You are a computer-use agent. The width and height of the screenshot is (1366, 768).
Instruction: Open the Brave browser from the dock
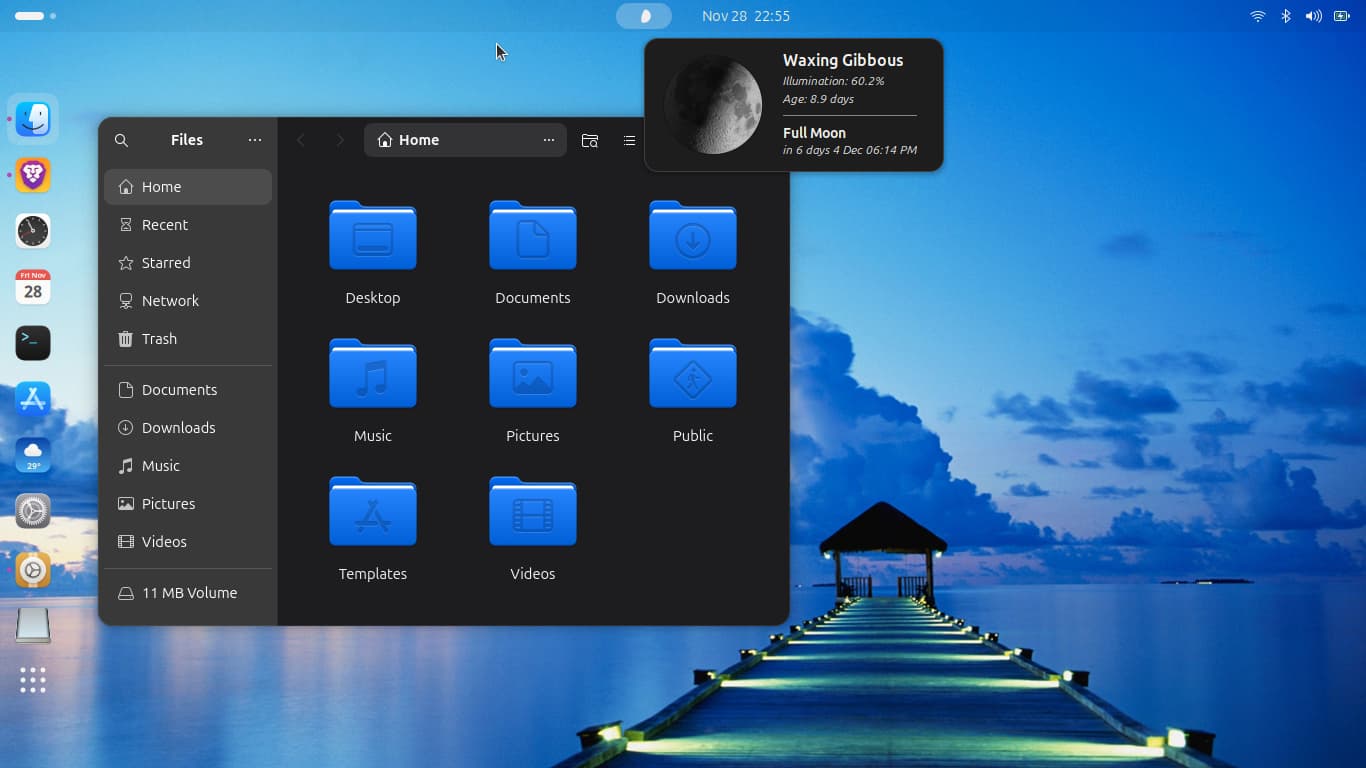coord(33,175)
